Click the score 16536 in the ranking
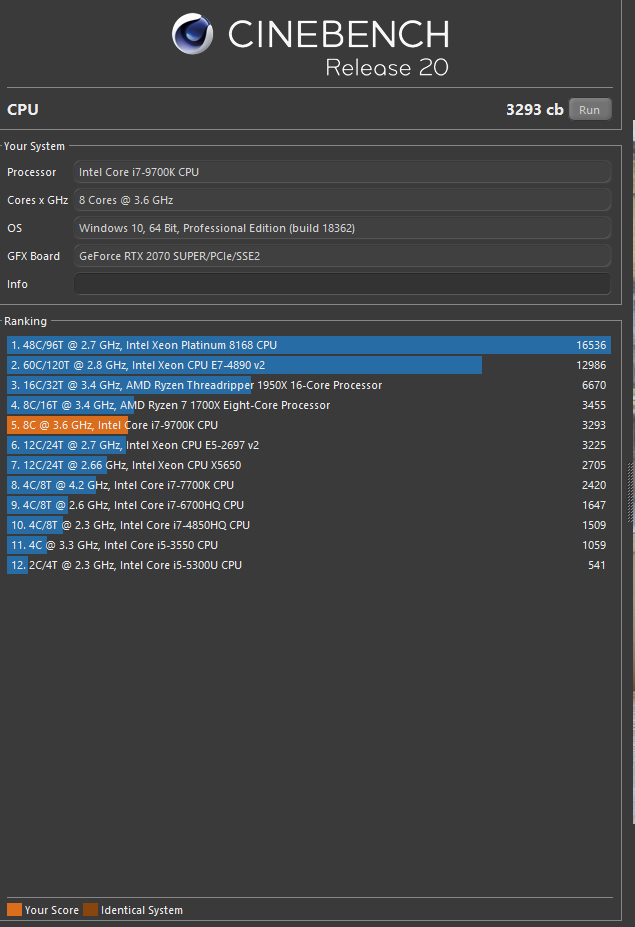635x927 pixels. [x=591, y=345]
